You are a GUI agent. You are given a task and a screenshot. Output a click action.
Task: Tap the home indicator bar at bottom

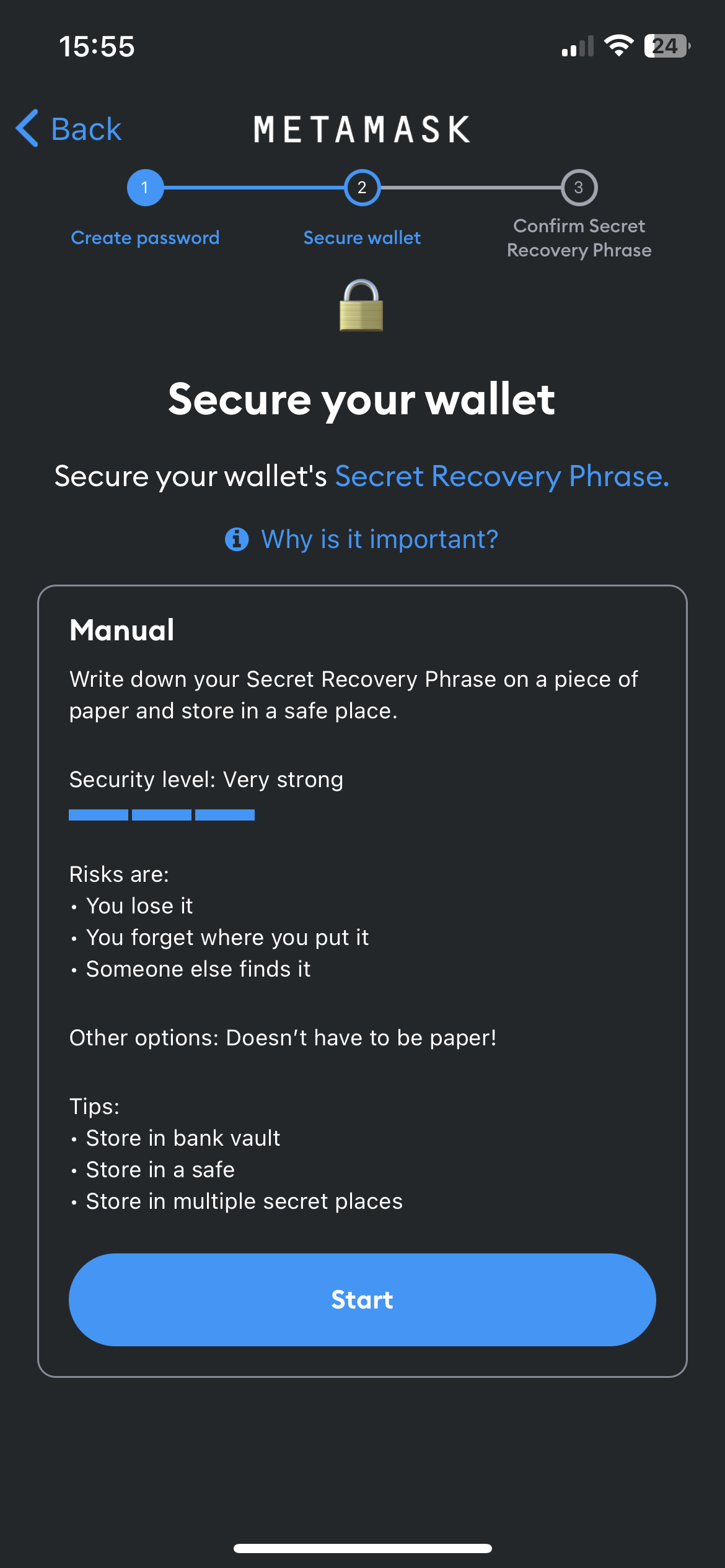[362, 1548]
